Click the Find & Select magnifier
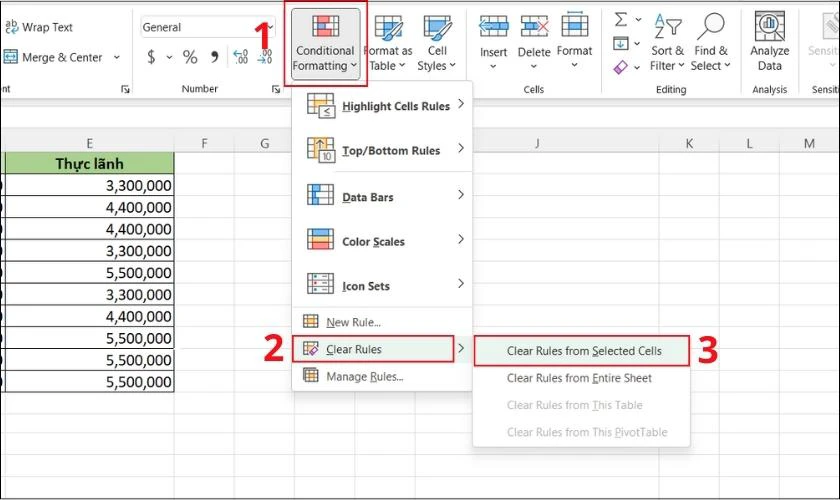Image resolution: width=840 pixels, height=500 pixels. [711, 30]
